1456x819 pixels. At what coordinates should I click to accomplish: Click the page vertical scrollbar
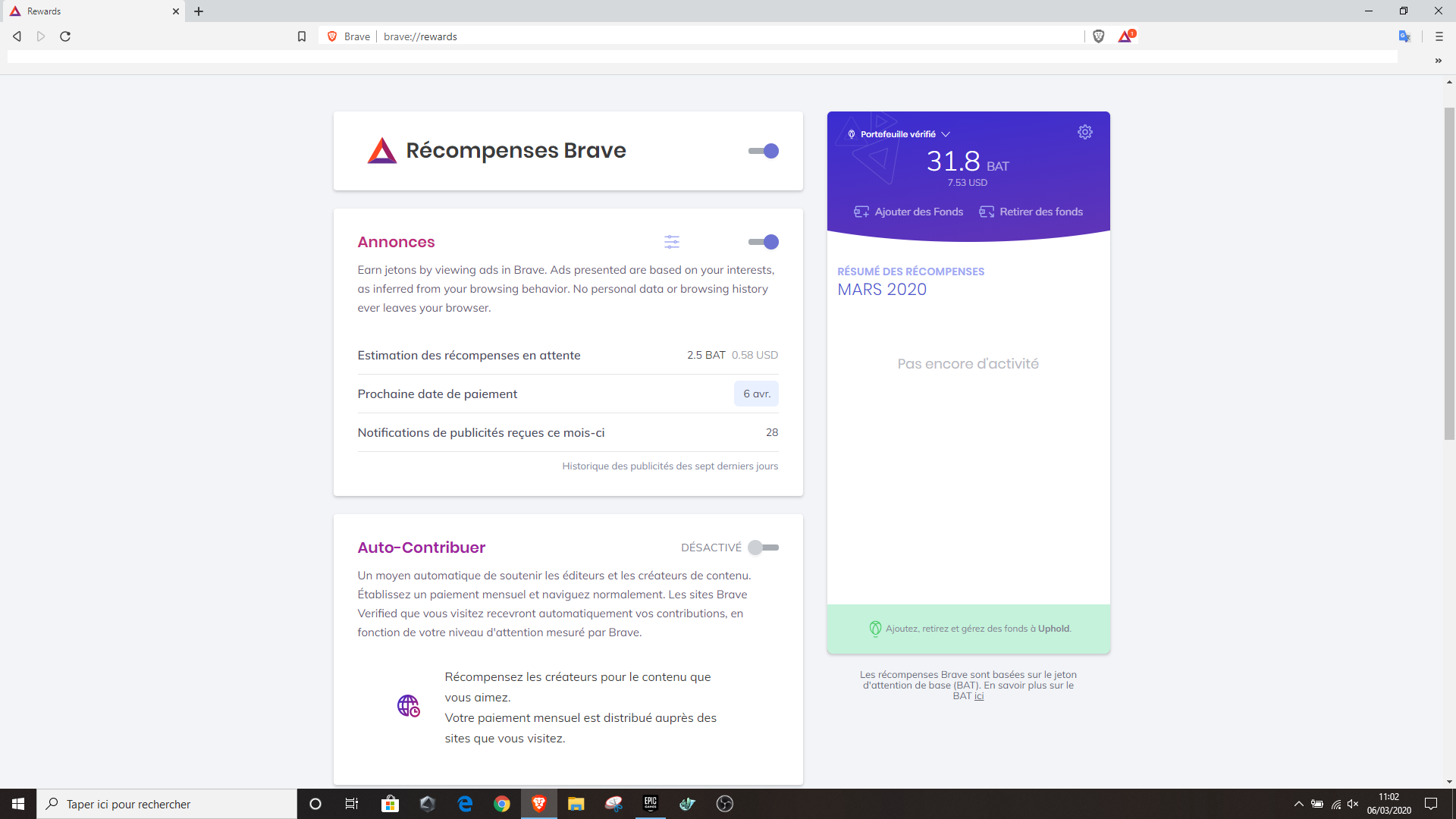1449,273
